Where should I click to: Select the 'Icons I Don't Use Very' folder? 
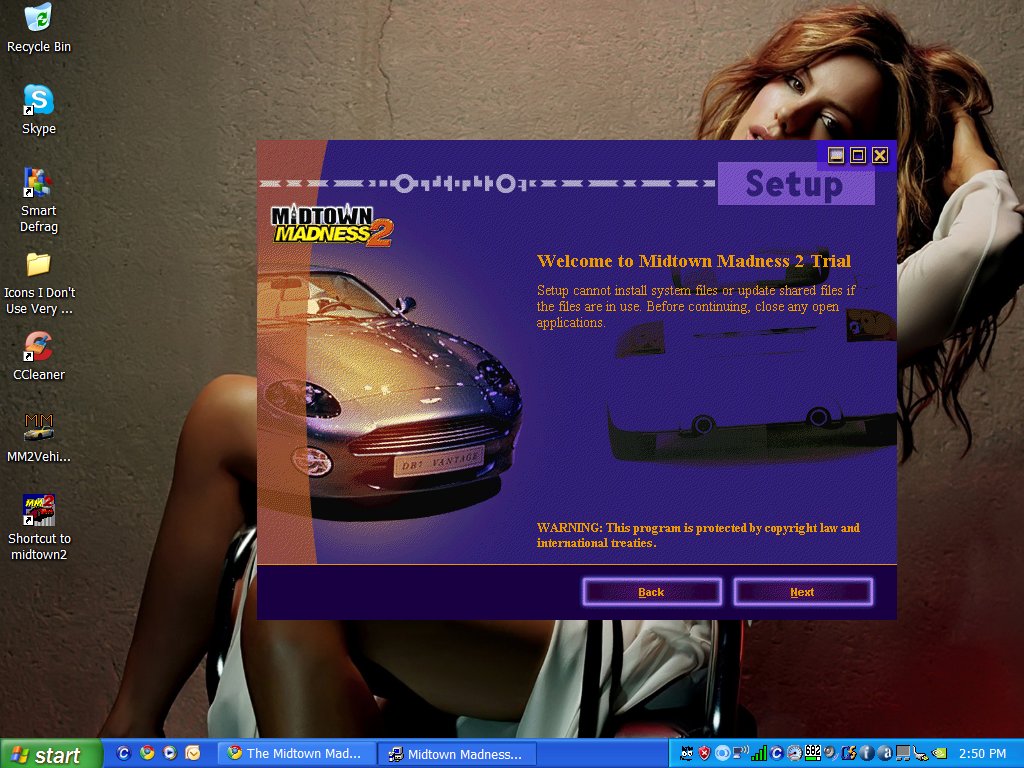point(39,282)
